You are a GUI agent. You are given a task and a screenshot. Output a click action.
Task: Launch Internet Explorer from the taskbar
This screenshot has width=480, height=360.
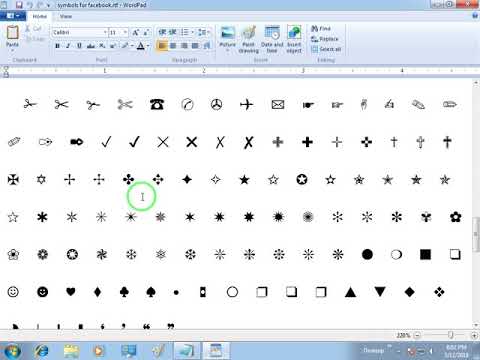[x=42, y=351]
